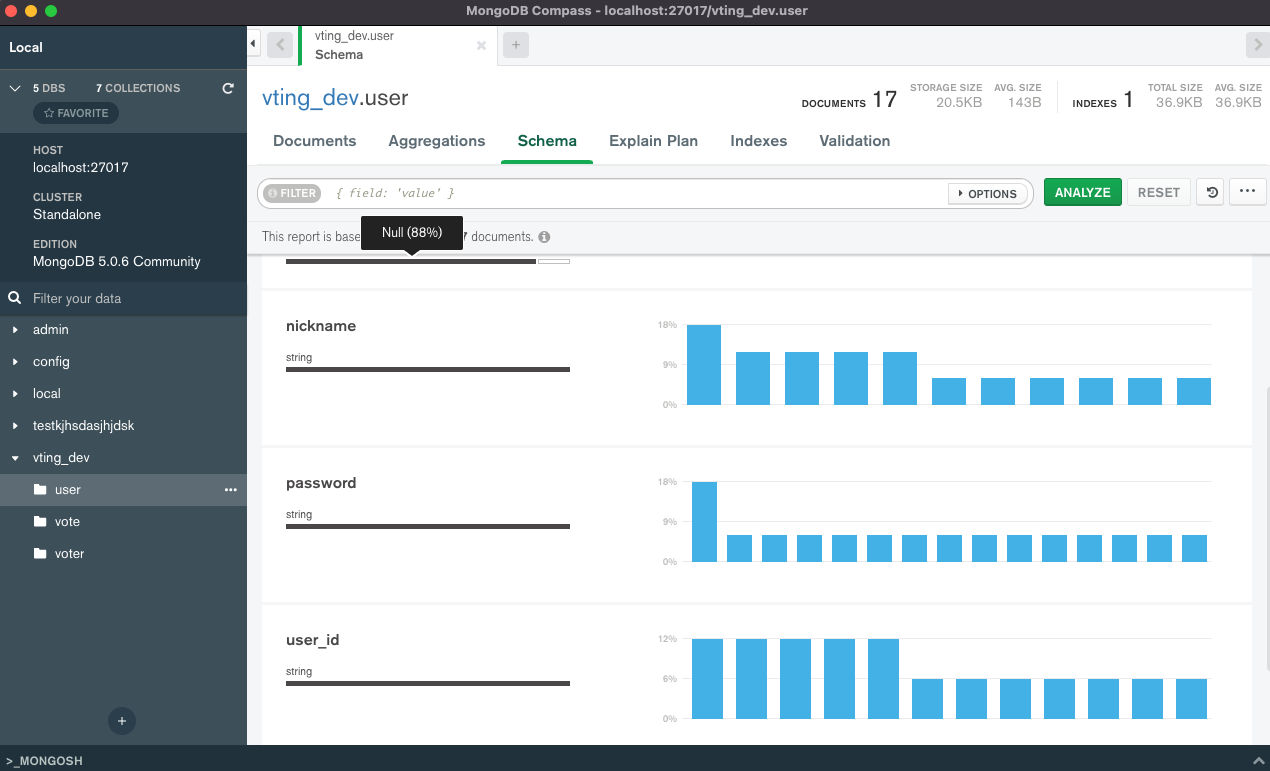Open the Validation tab
This screenshot has height=771, width=1270.
(x=855, y=141)
